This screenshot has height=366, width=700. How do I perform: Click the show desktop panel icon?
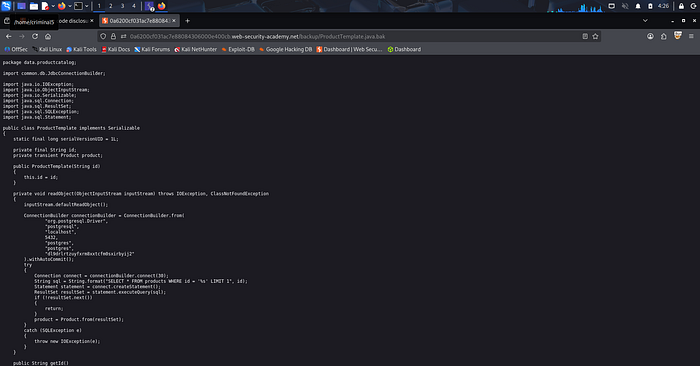click(21, 6)
